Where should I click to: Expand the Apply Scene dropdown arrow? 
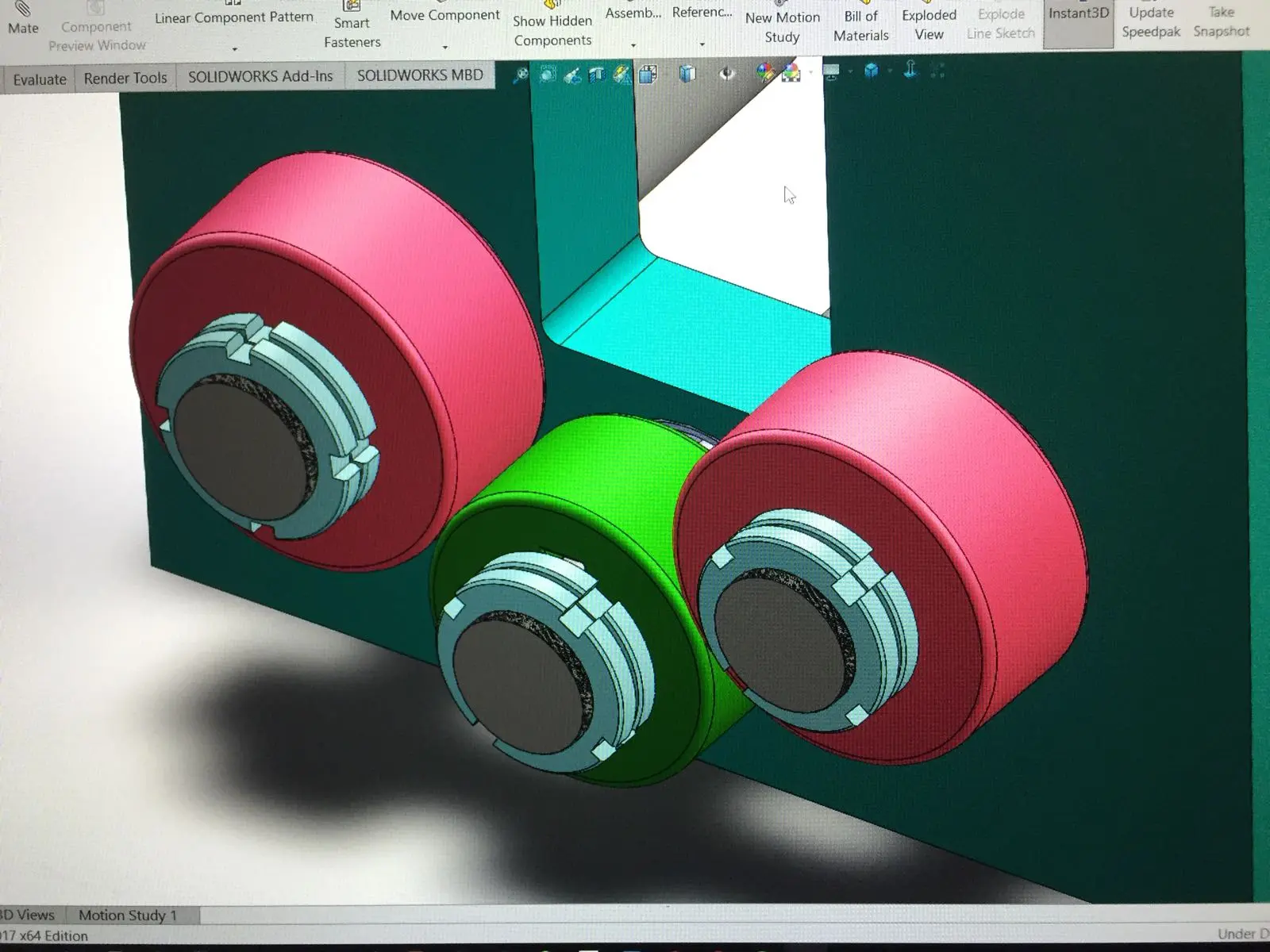click(x=810, y=73)
